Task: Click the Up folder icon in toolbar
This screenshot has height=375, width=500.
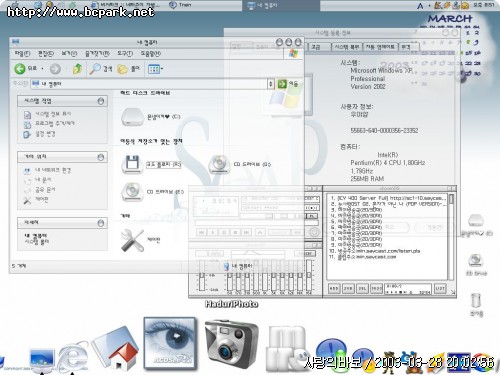Action: (77, 69)
